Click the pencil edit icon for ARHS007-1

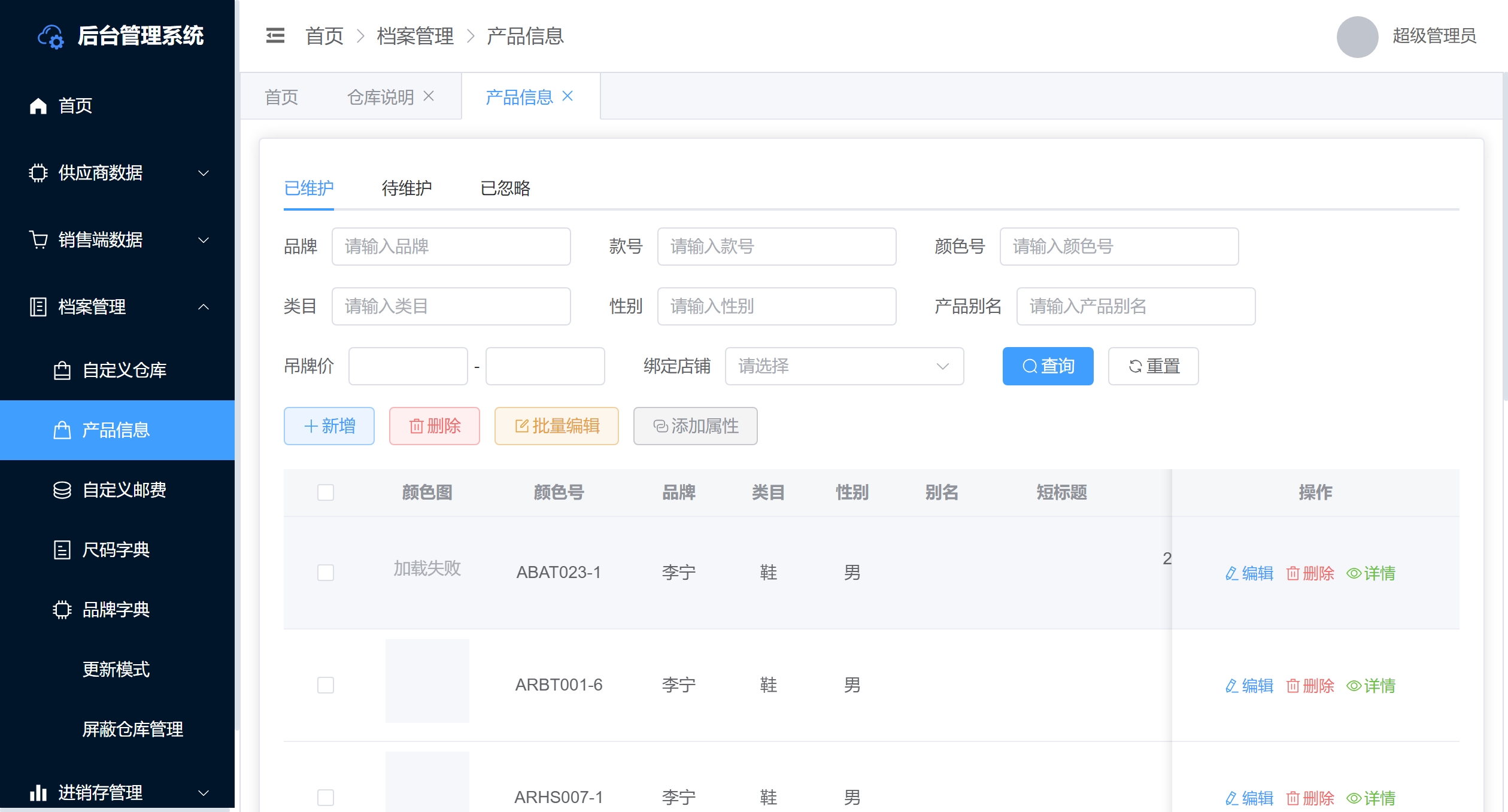1231,798
